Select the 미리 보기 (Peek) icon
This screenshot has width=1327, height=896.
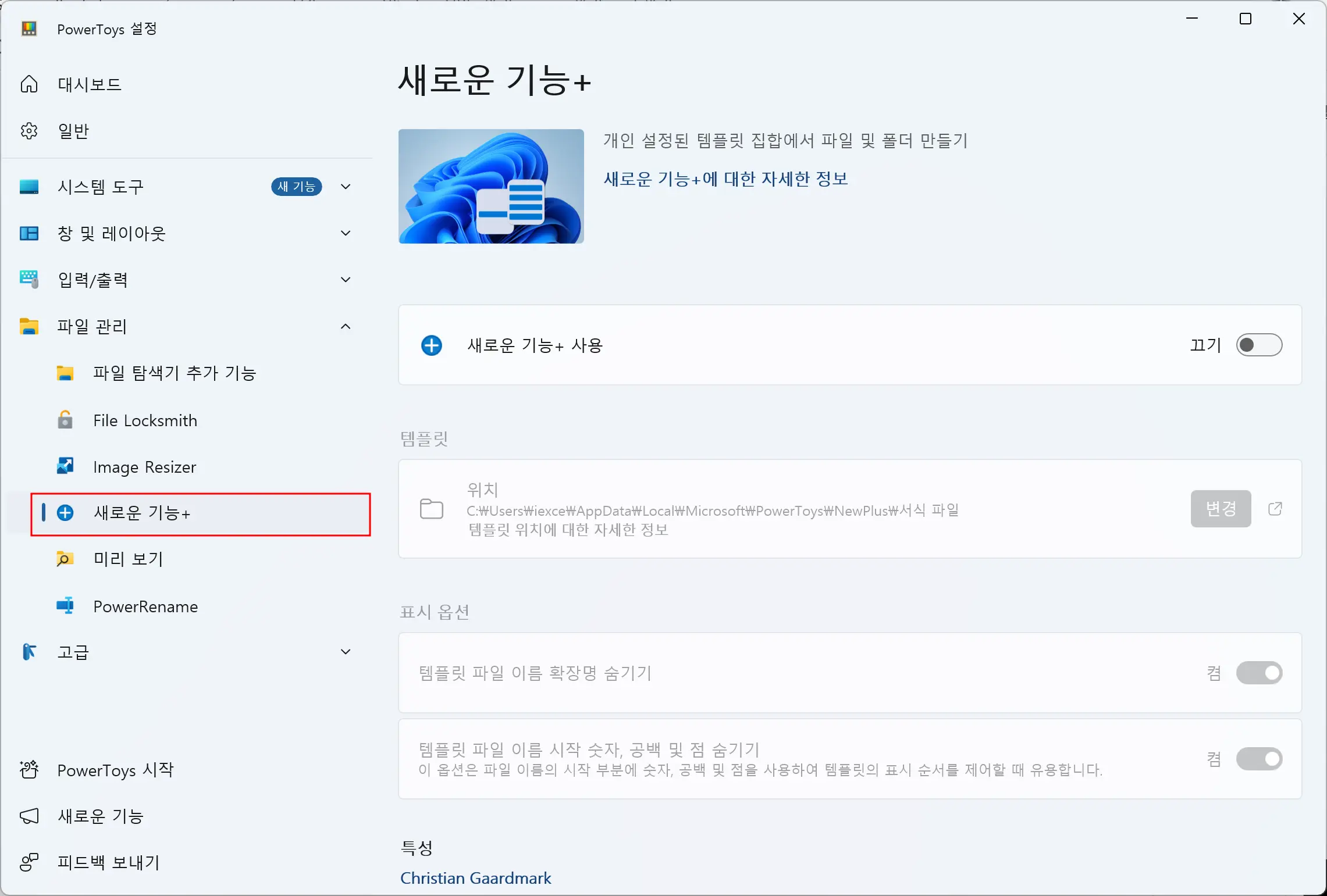point(65,559)
